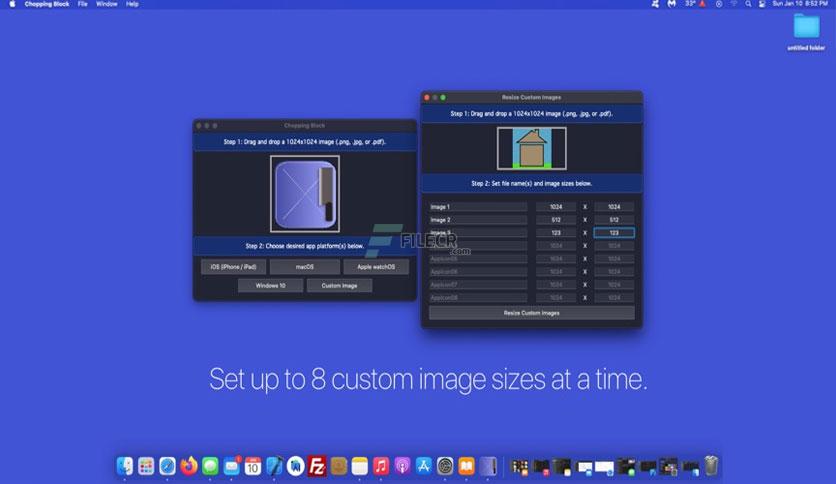The width and height of the screenshot is (836, 484).
Task: Open Finder from the dock
Action: (125, 466)
